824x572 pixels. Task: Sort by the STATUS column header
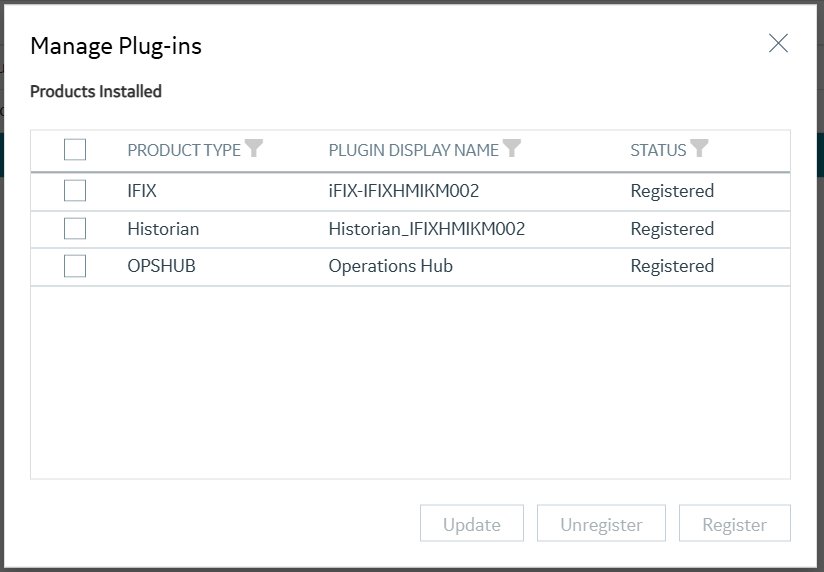pos(658,150)
